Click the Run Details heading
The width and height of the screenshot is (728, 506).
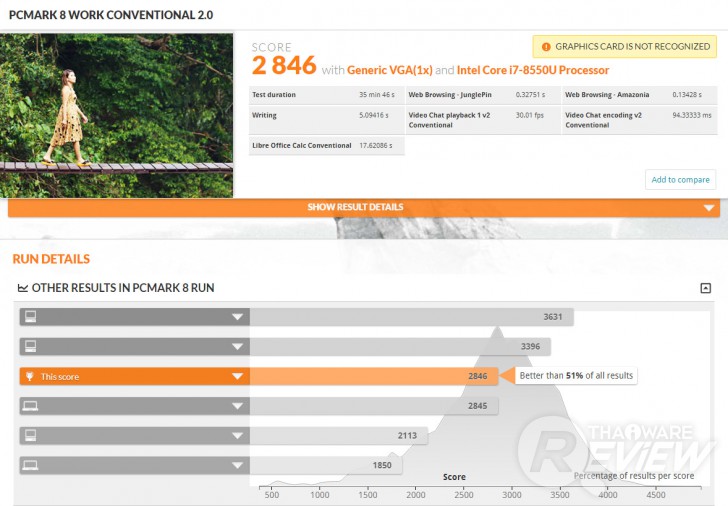51,259
